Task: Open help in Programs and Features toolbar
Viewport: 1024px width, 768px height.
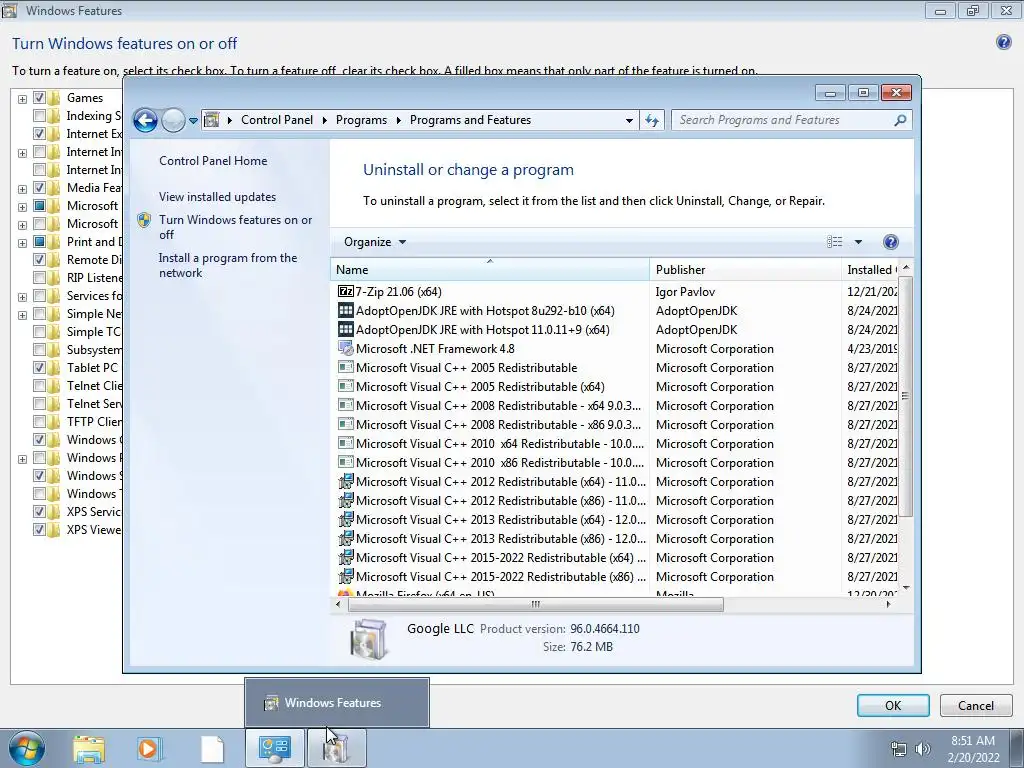Action: coord(890,242)
